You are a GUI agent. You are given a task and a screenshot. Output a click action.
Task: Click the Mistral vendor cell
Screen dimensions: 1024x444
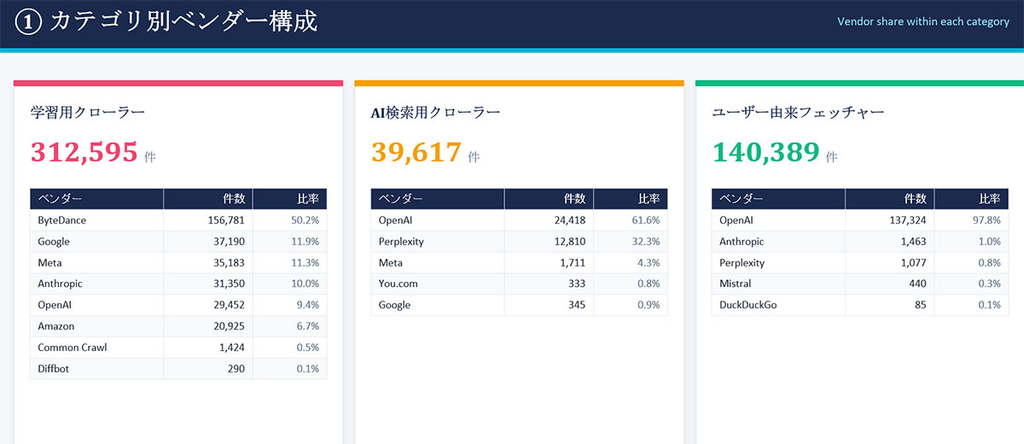click(778, 284)
